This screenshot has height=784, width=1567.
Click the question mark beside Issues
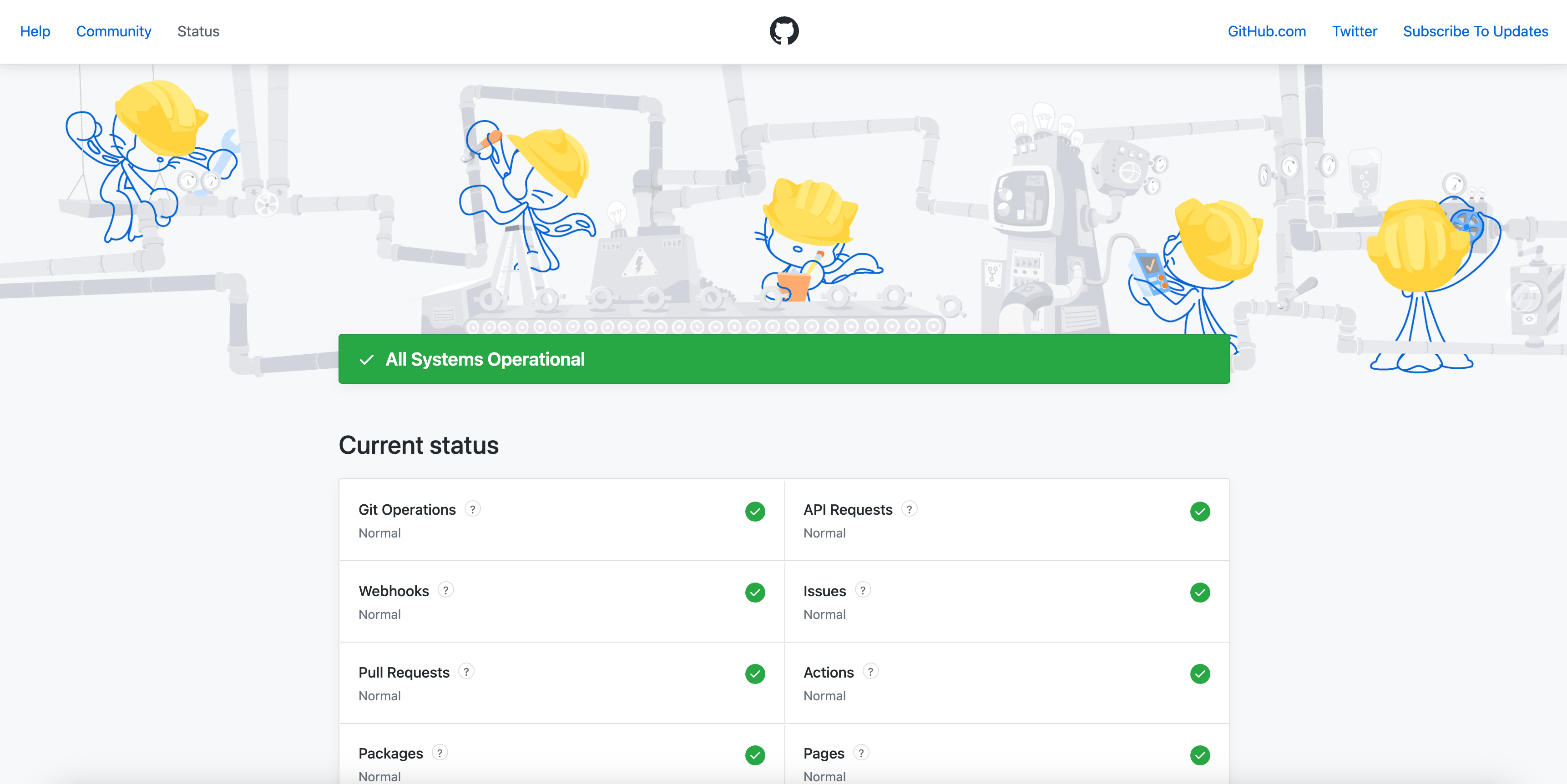point(863,591)
